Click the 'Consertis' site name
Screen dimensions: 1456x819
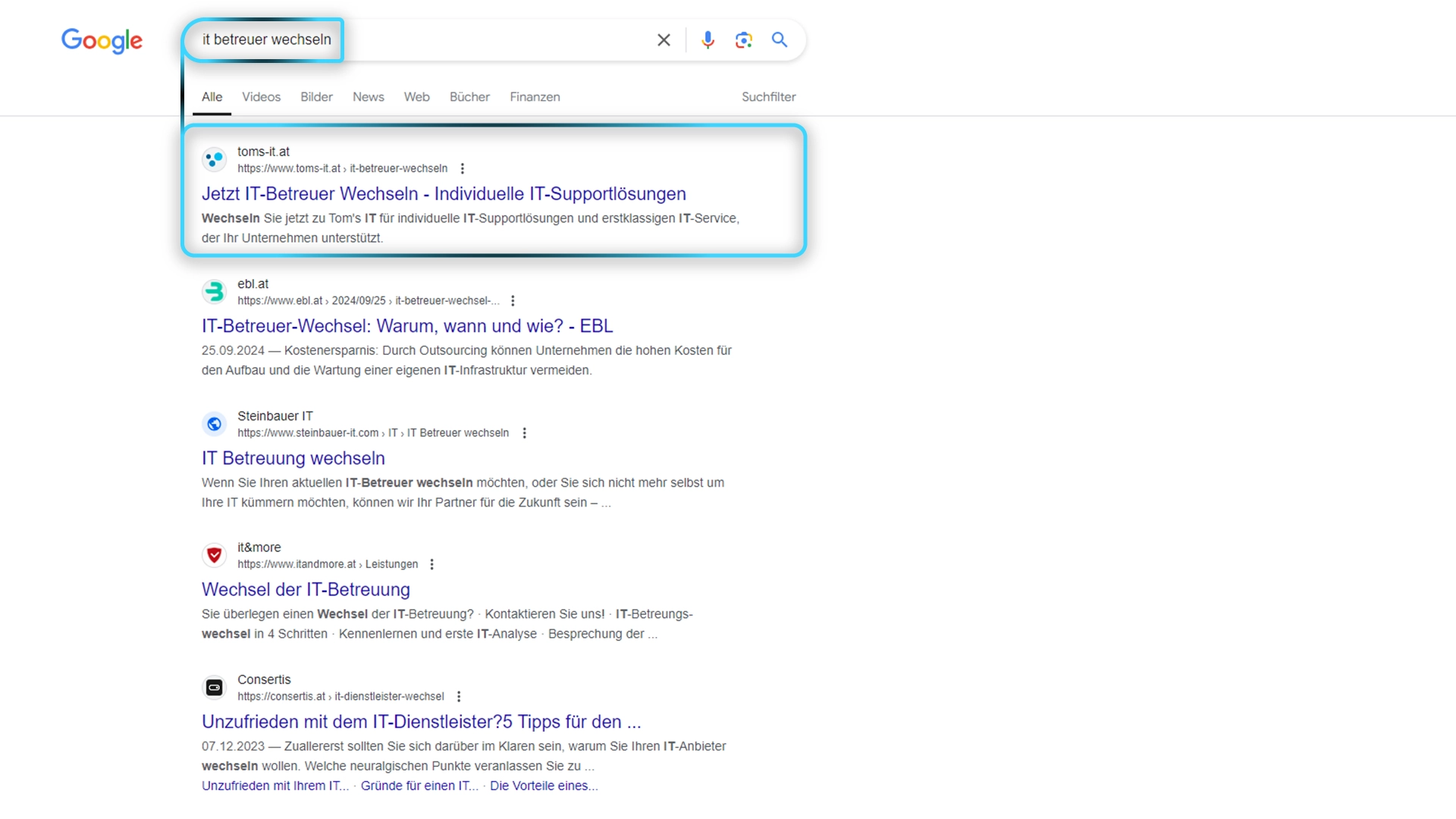point(264,679)
